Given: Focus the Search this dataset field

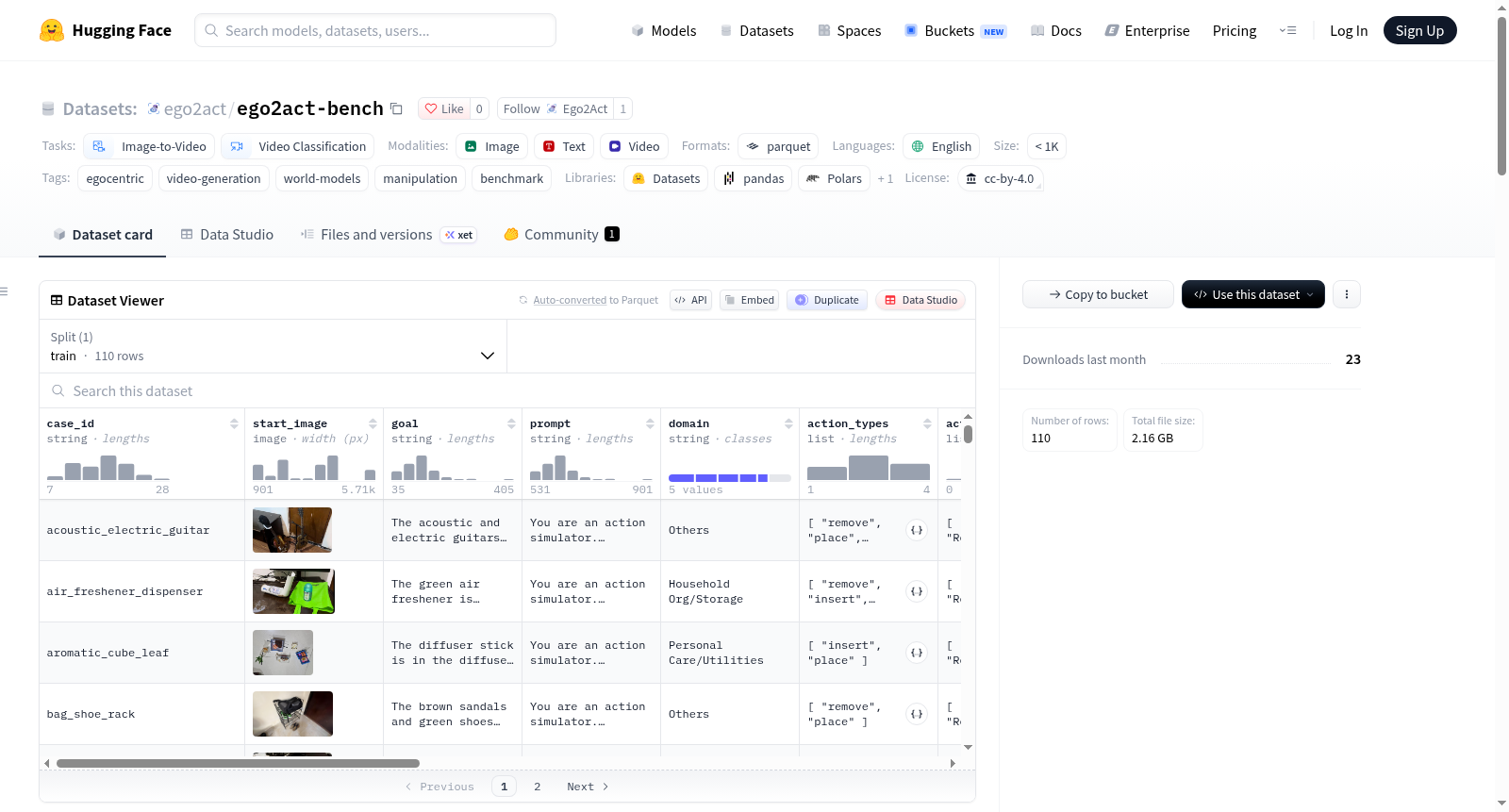Looking at the screenshot, I should (507, 390).
